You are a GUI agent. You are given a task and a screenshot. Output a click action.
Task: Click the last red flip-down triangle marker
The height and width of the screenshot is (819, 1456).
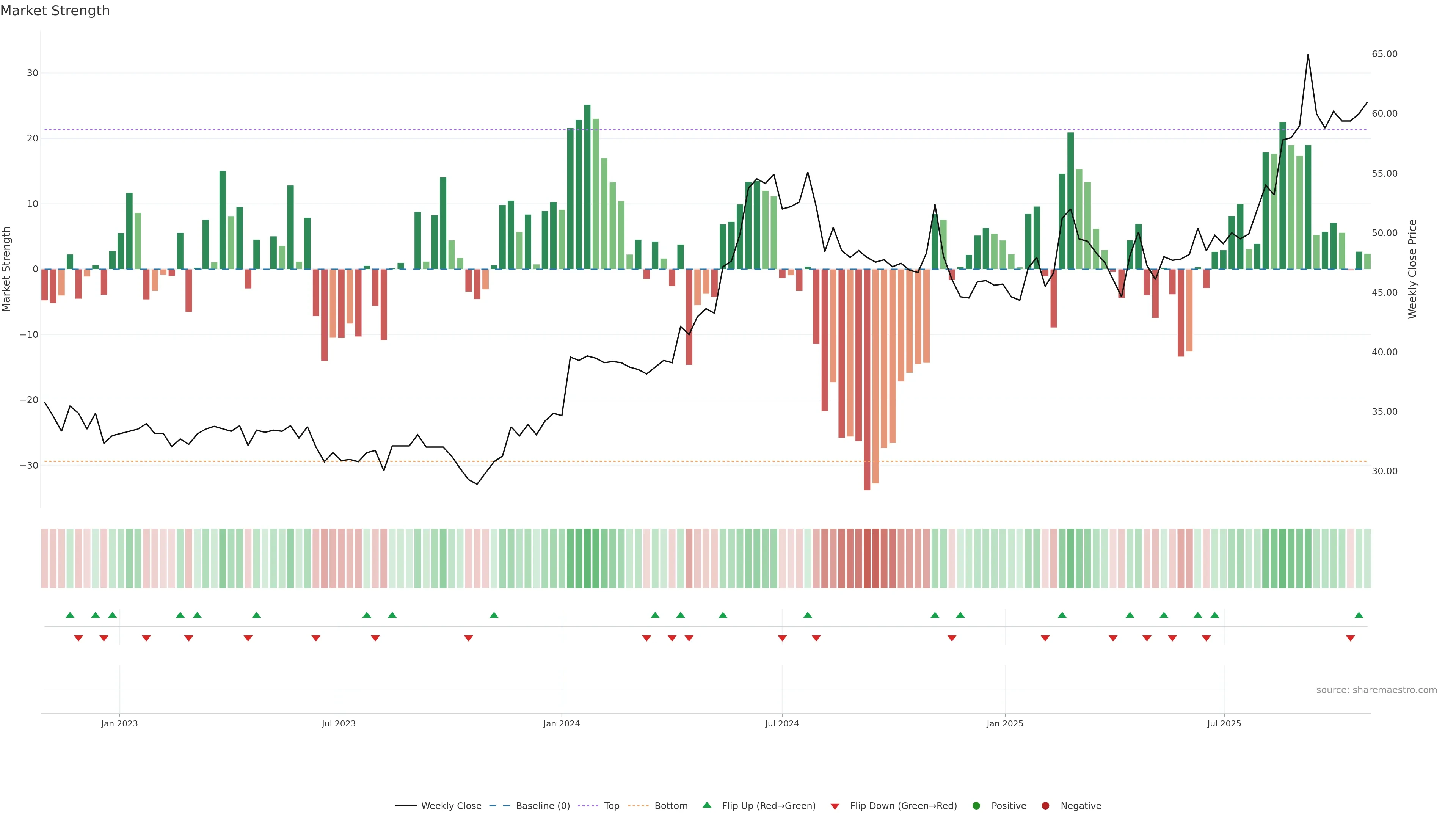point(1350,638)
